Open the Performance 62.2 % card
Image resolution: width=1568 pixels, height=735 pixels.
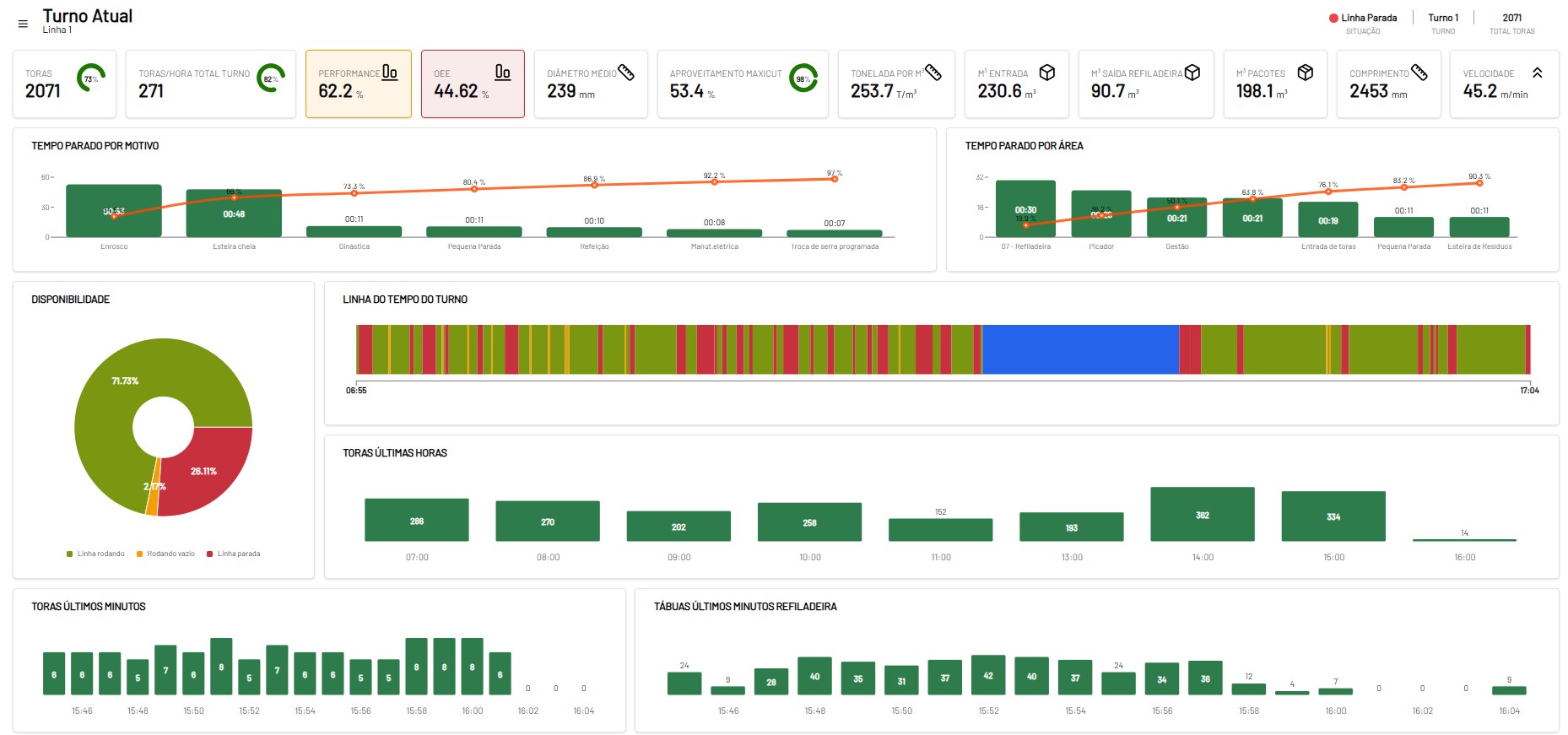click(x=359, y=84)
